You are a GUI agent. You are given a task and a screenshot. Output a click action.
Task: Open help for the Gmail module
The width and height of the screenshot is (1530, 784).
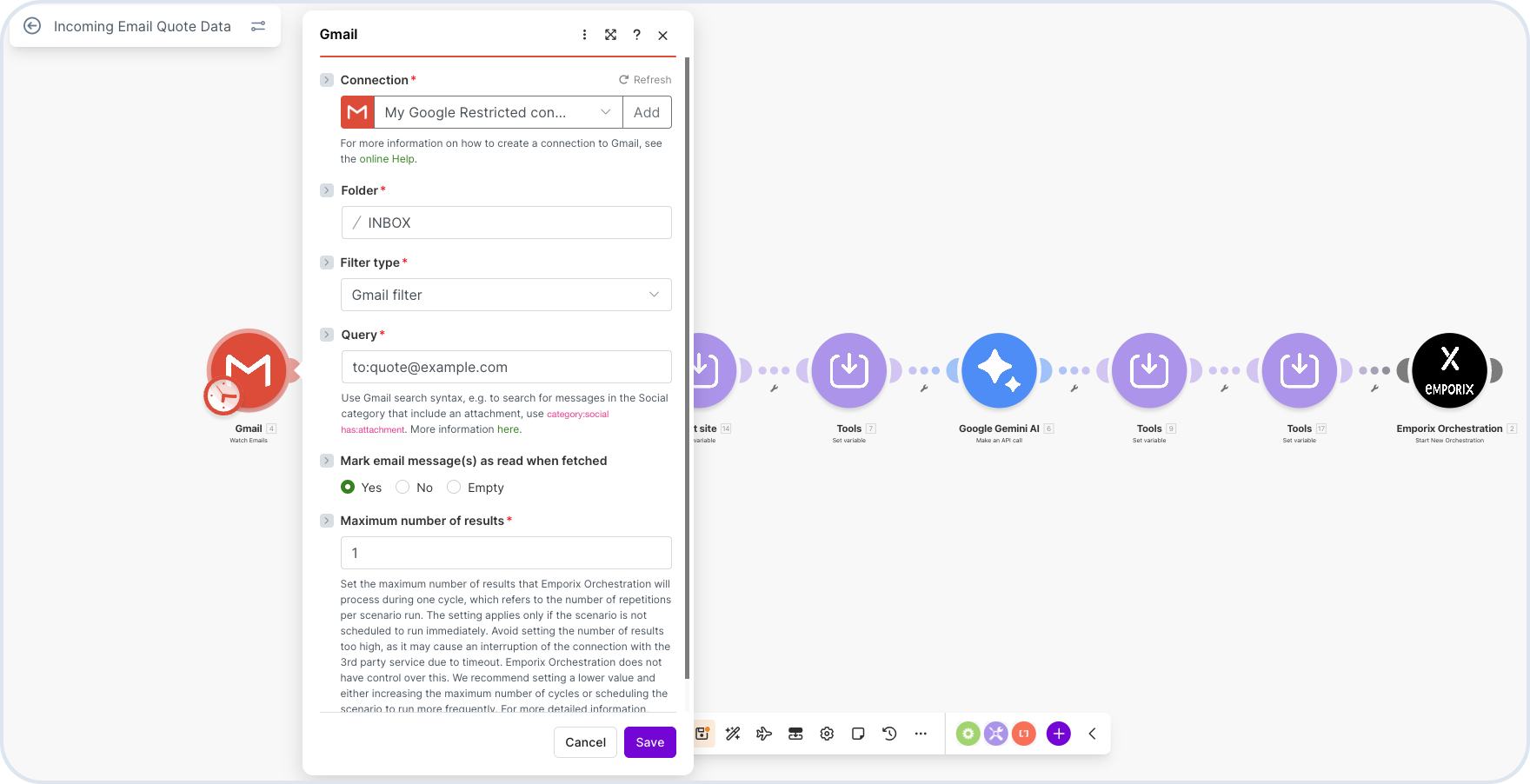click(637, 35)
